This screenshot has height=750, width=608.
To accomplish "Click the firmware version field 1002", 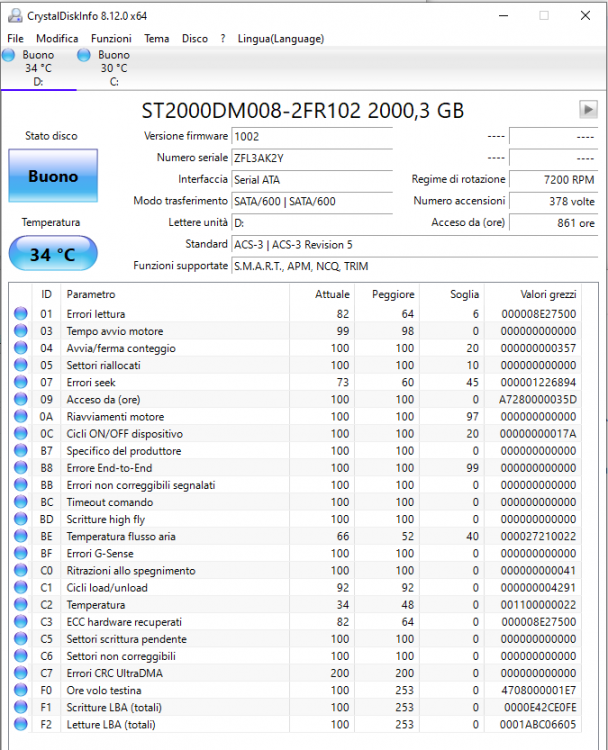I will (312, 136).
